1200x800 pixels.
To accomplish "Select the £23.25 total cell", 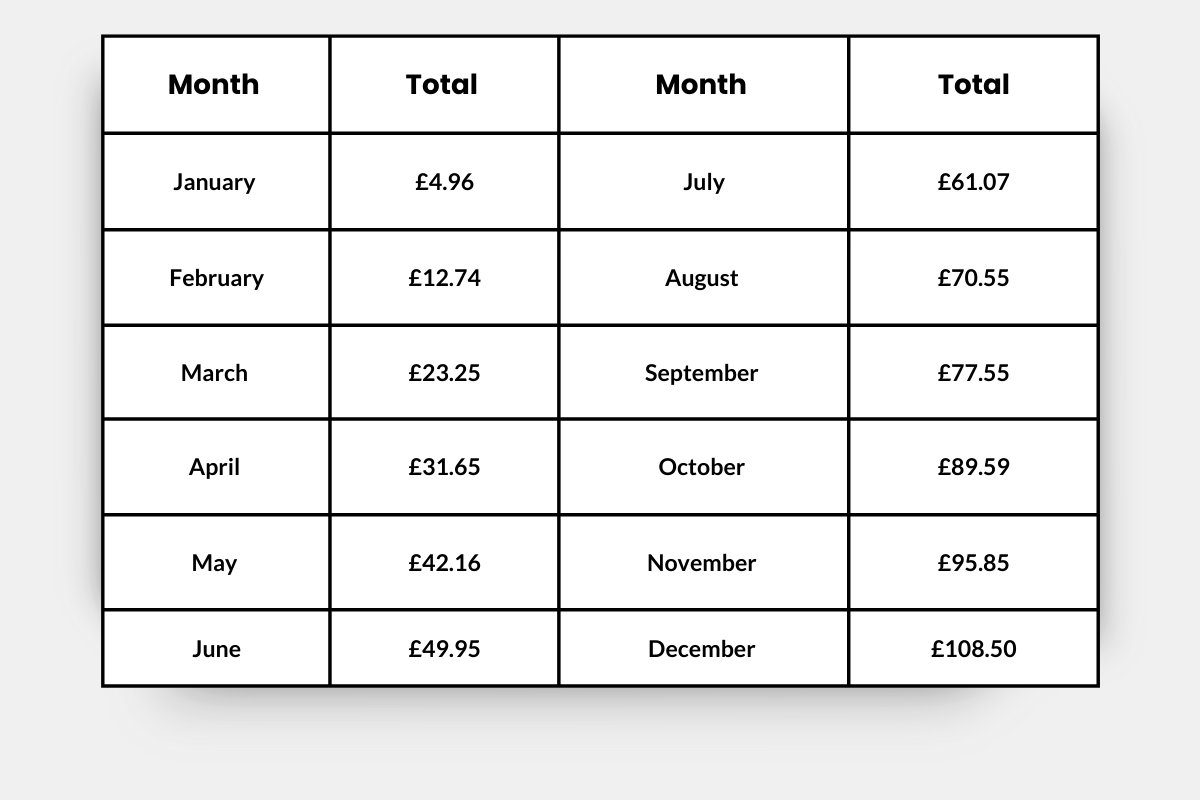I will [x=444, y=373].
